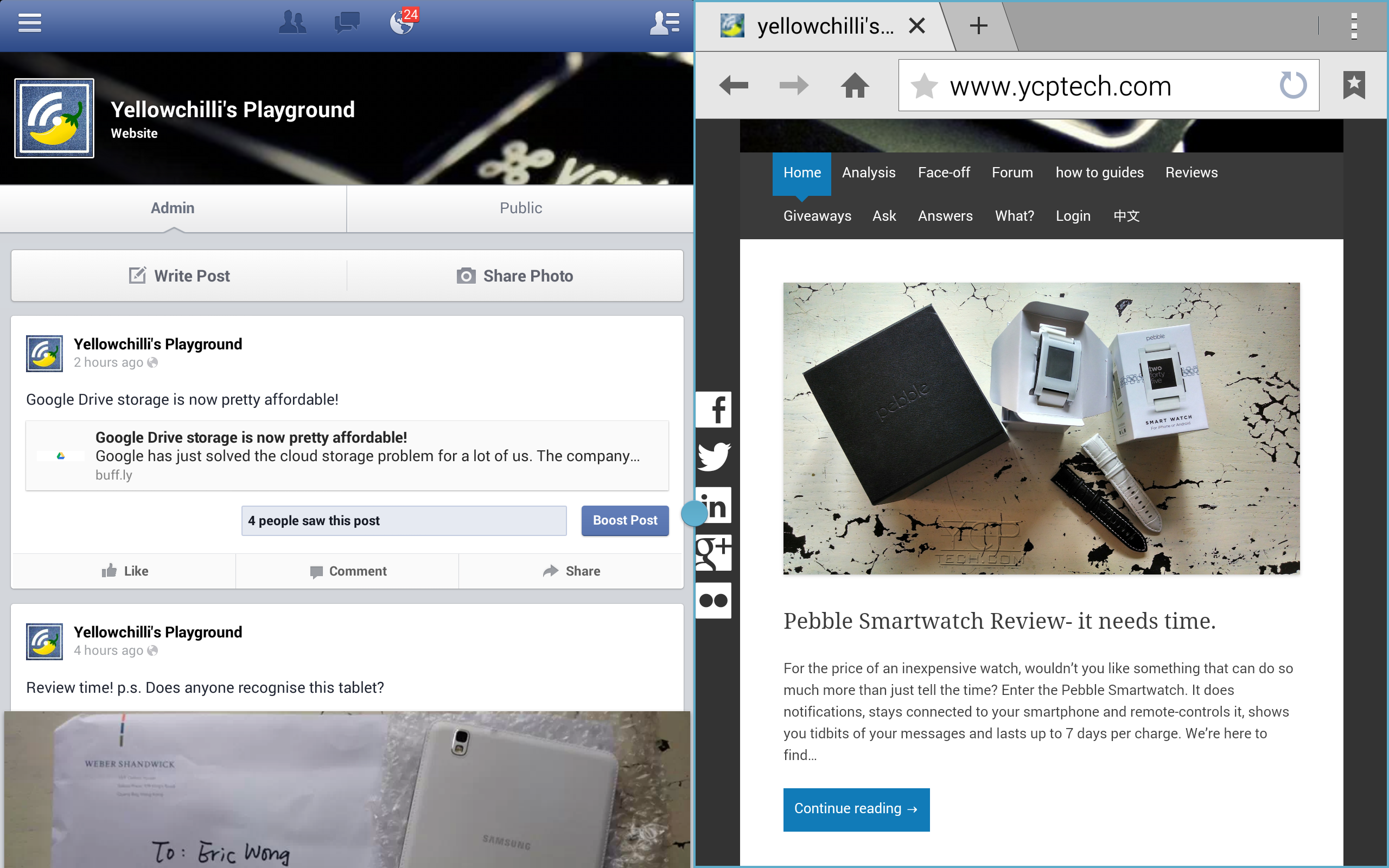Open the Giveaways menu item
This screenshot has width=1389, height=868.
tap(817, 216)
